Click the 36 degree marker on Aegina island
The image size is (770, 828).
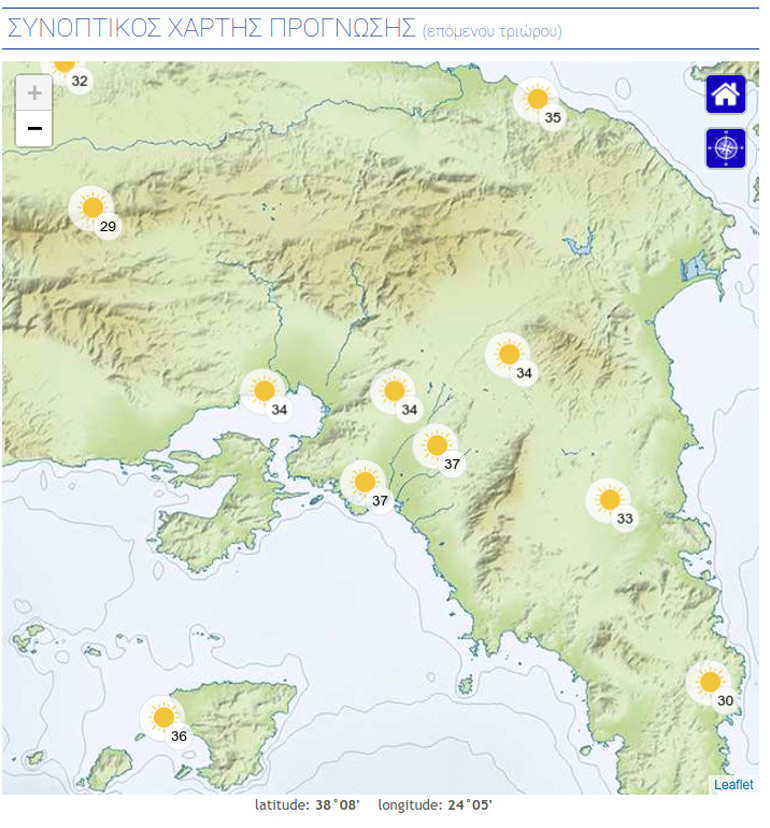[x=163, y=717]
